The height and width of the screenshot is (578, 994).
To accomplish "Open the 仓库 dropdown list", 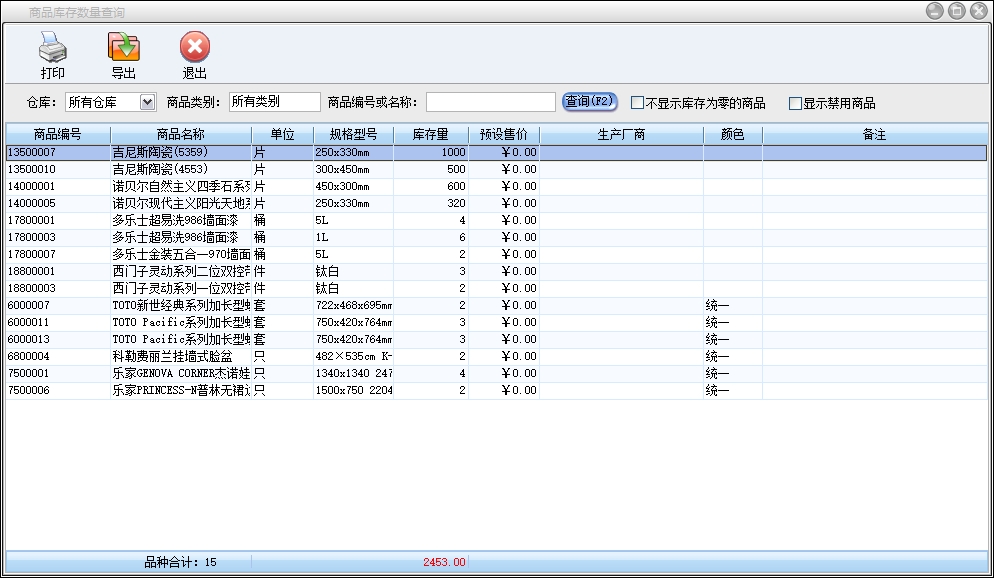I will pyautogui.click(x=148, y=102).
